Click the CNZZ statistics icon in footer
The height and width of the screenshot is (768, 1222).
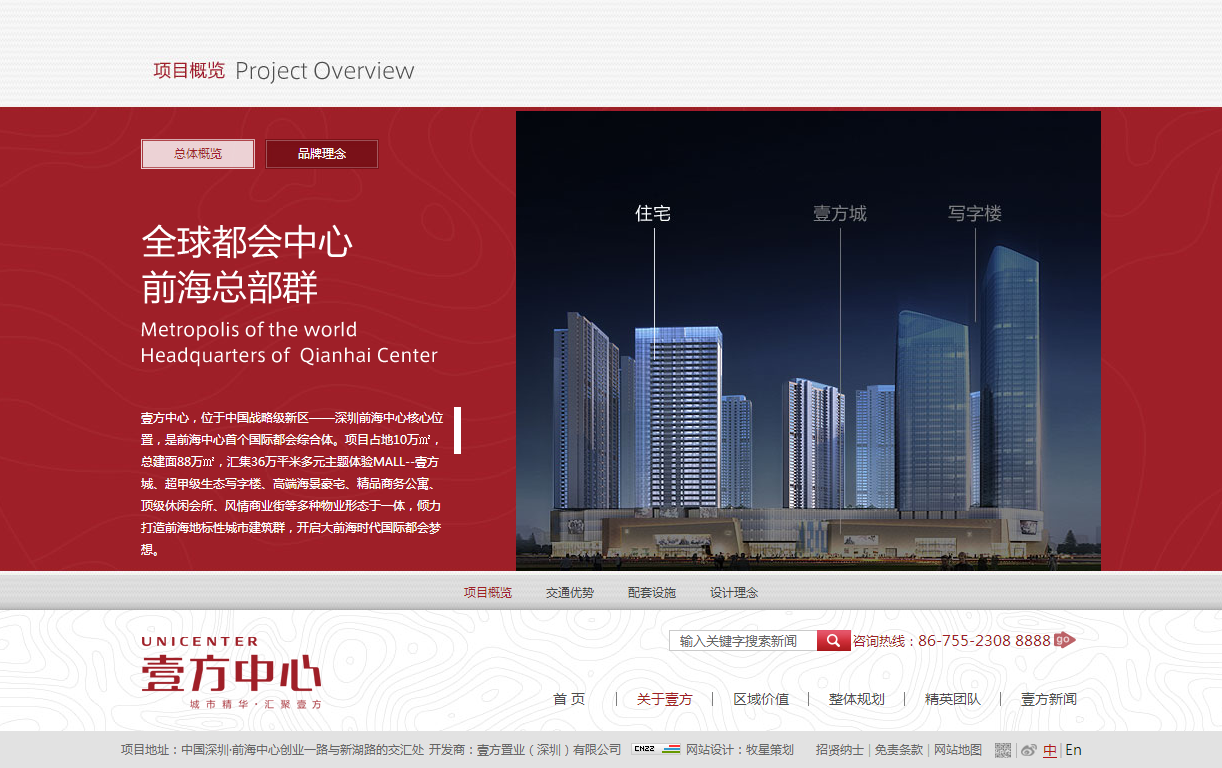pyautogui.click(x=644, y=749)
